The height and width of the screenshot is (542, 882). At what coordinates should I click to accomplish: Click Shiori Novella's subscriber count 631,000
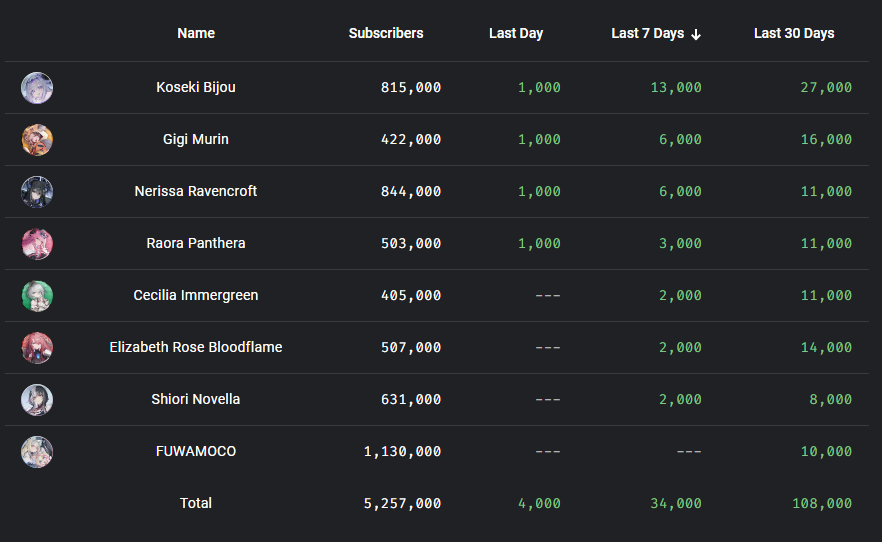click(x=411, y=400)
